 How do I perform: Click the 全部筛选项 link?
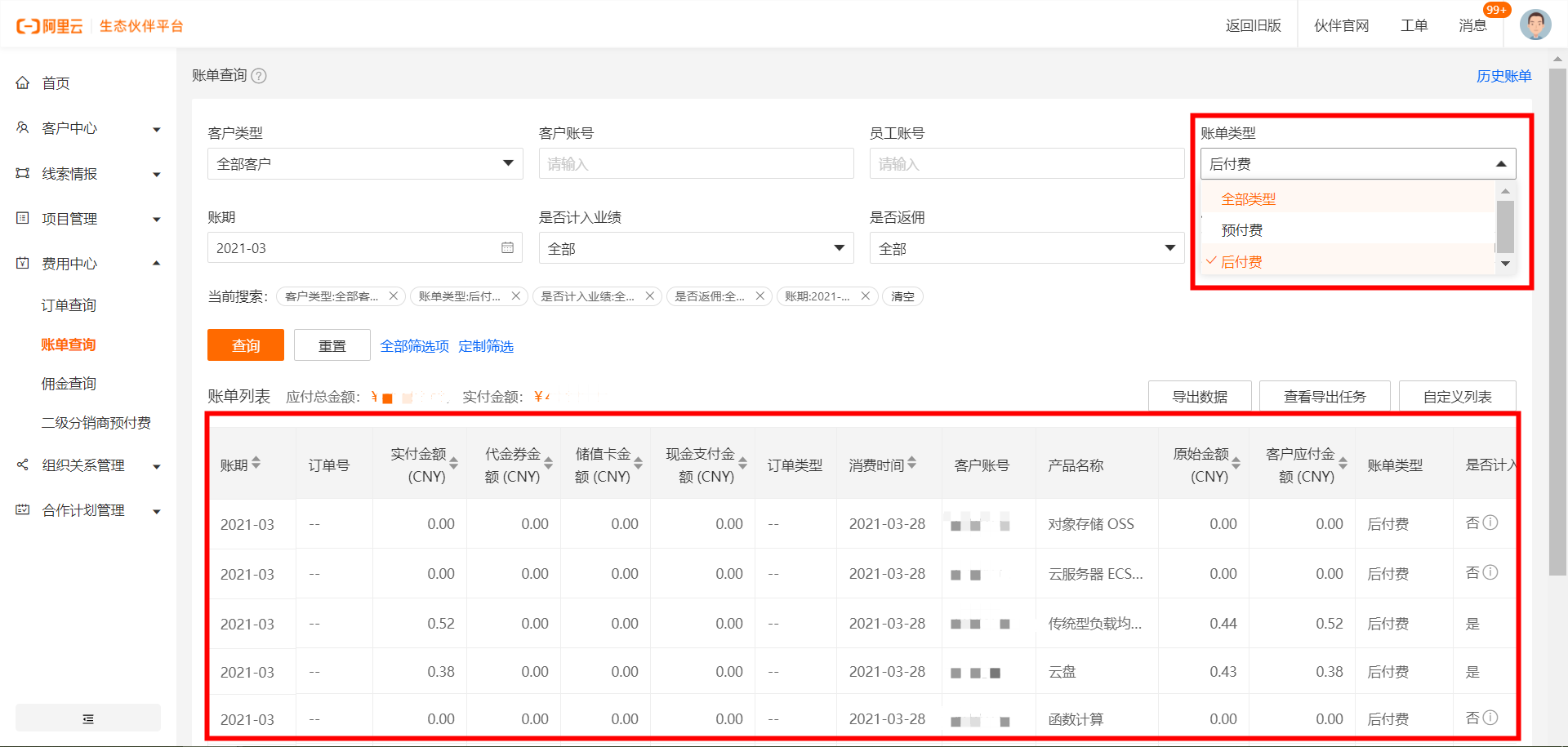[x=414, y=346]
